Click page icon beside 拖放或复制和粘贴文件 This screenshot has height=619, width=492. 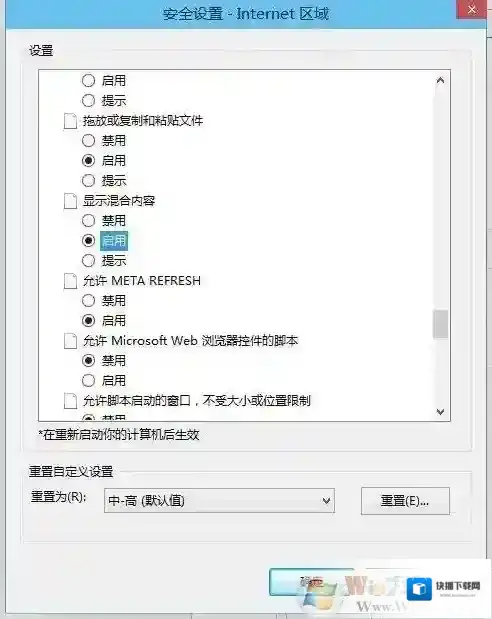pos(70,121)
